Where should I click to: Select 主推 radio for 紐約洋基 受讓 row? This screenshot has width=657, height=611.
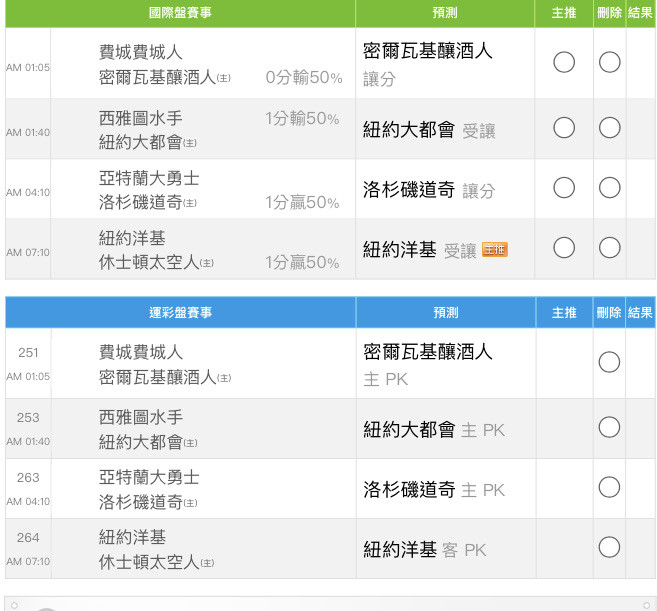tap(564, 248)
